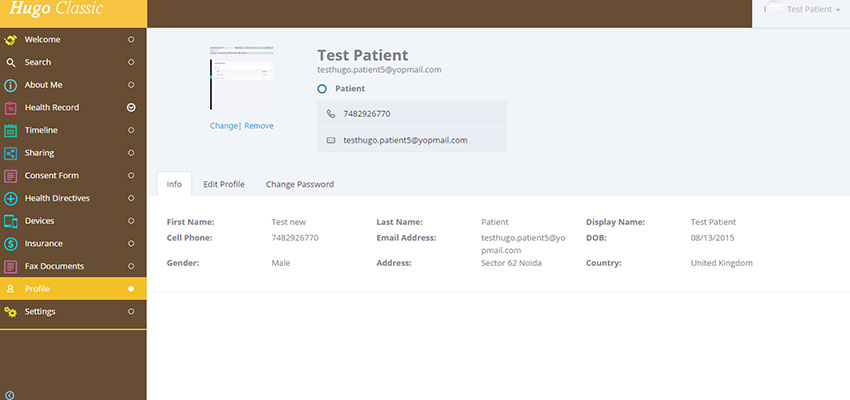Click the Devices icon in sidebar
850x400 pixels.
point(10,221)
